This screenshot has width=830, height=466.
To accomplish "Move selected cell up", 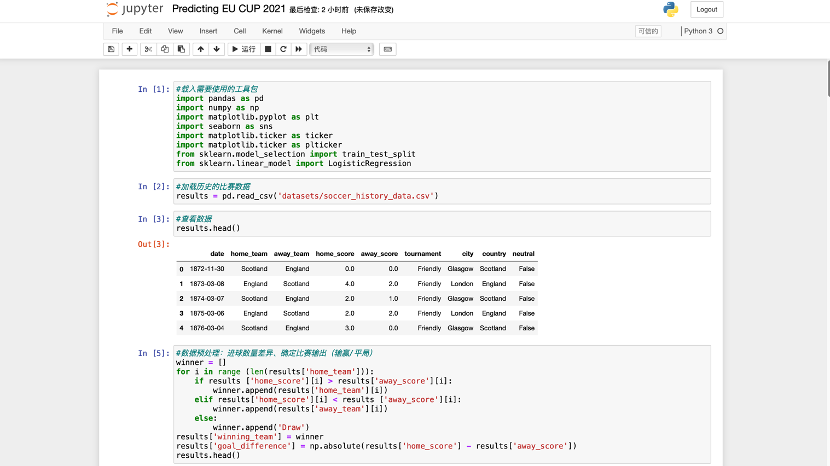I will coord(201,49).
